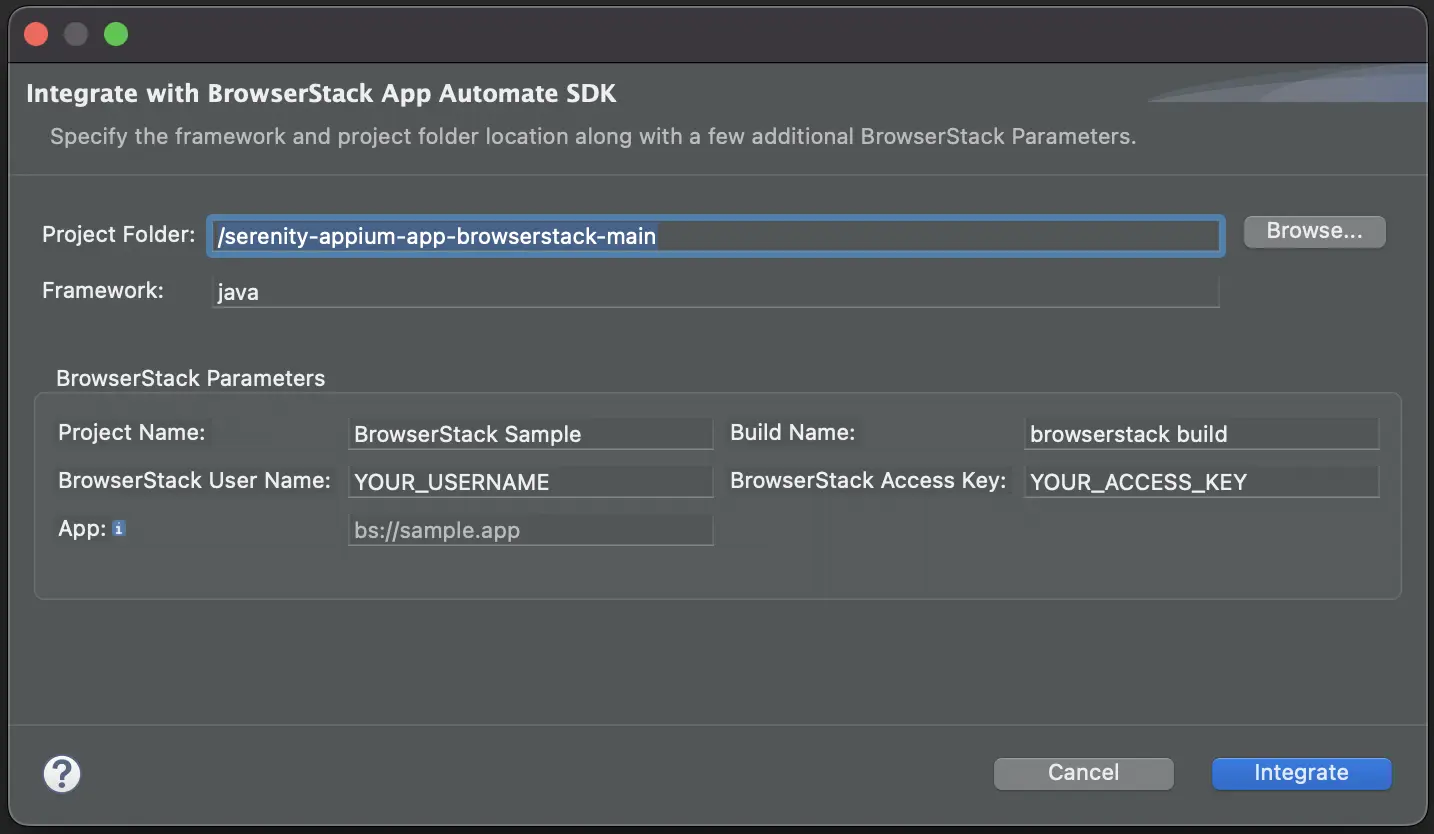Viewport: 1434px width, 834px height.
Task: Click into the Build Name field
Action: [x=1201, y=434]
